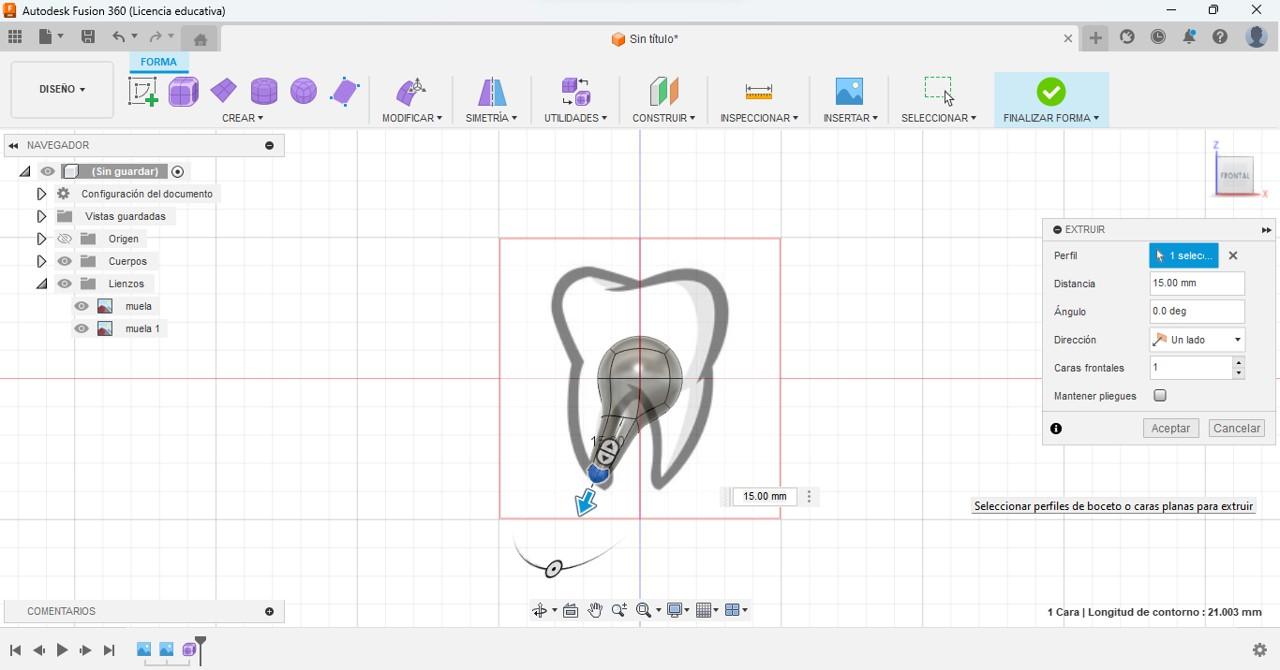Click the Perfil selection button
This screenshot has height=670, width=1280.
1184,256
